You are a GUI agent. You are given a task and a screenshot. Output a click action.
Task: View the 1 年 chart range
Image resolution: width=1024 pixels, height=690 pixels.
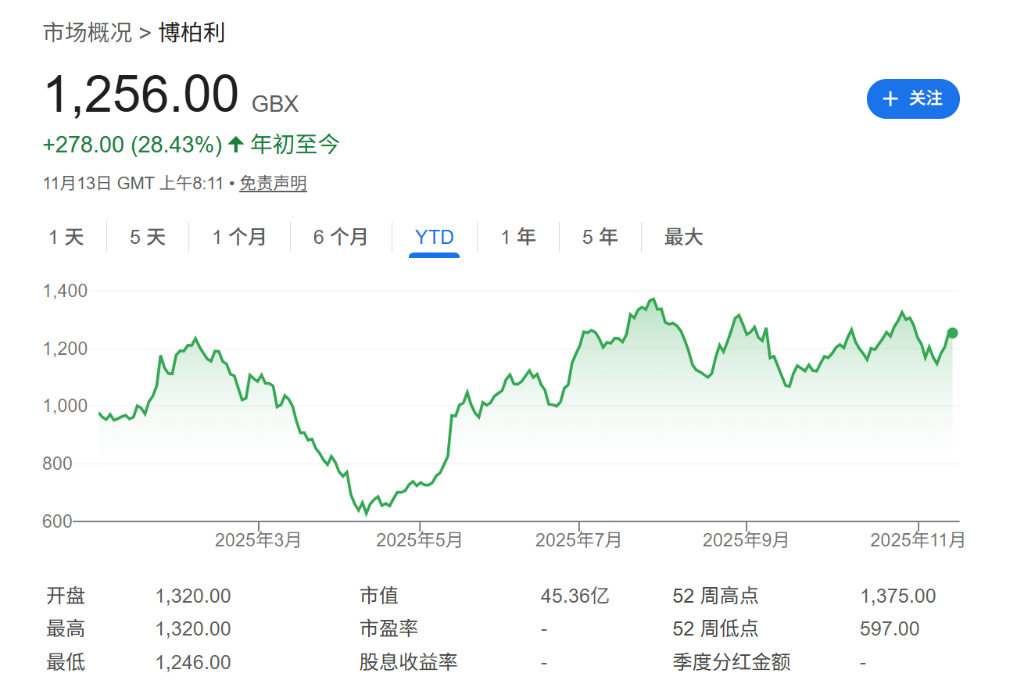click(x=518, y=237)
